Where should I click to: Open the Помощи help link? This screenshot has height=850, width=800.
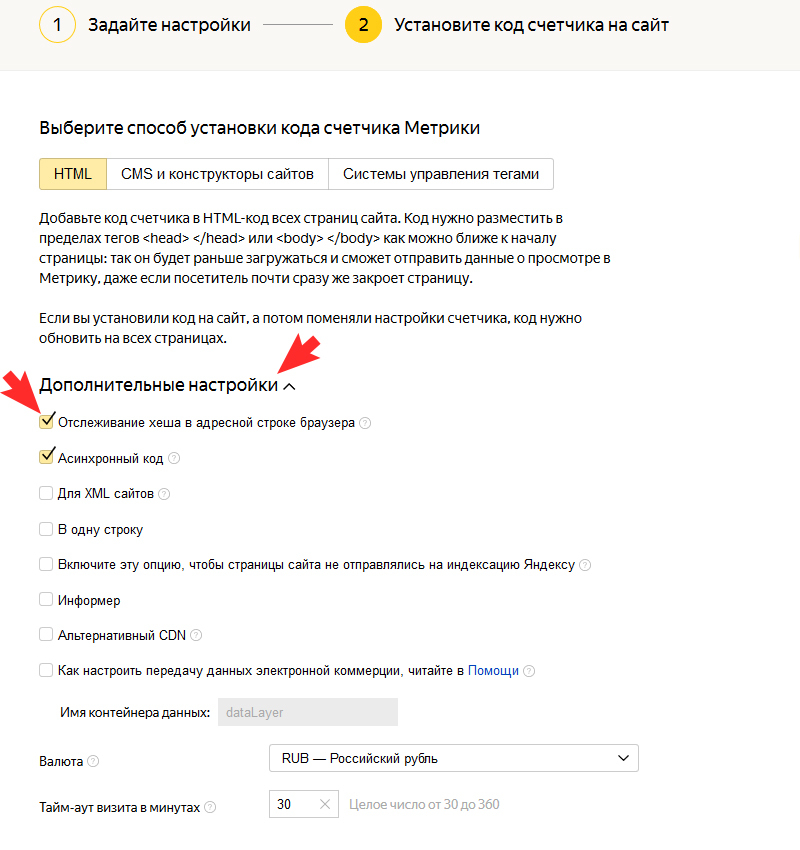click(493, 671)
